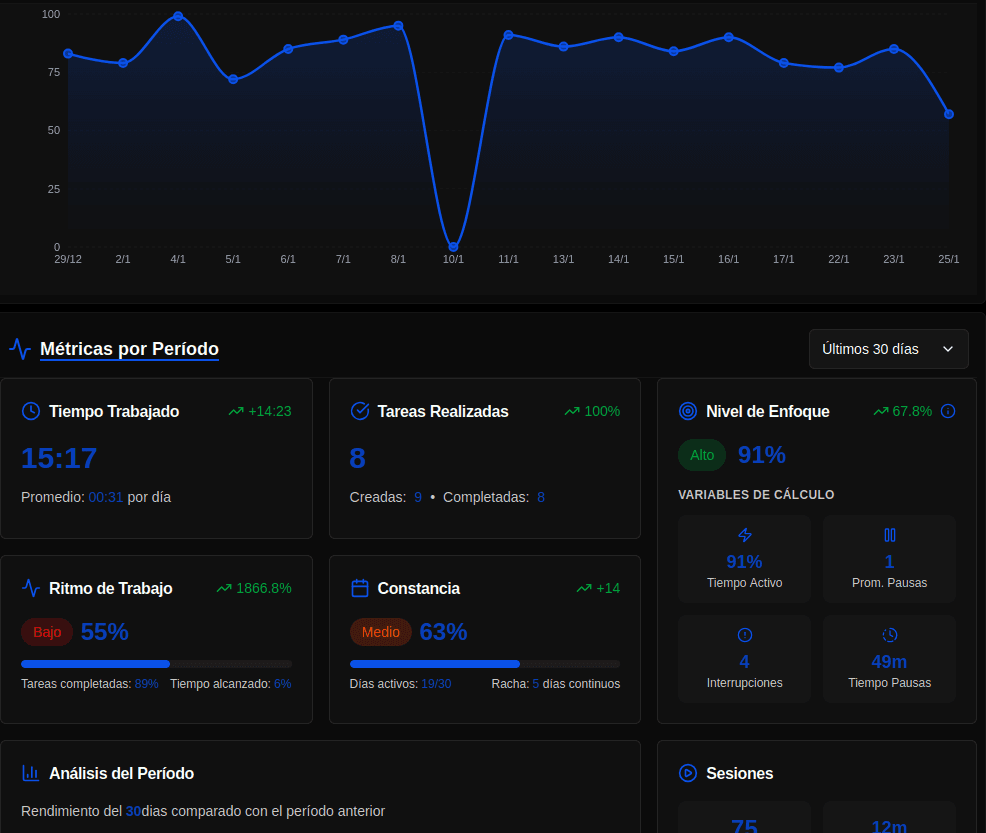Click the pause icon above Prom. Pausas
Viewport: 986px width, 833px height.
pyautogui.click(x=889, y=535)
